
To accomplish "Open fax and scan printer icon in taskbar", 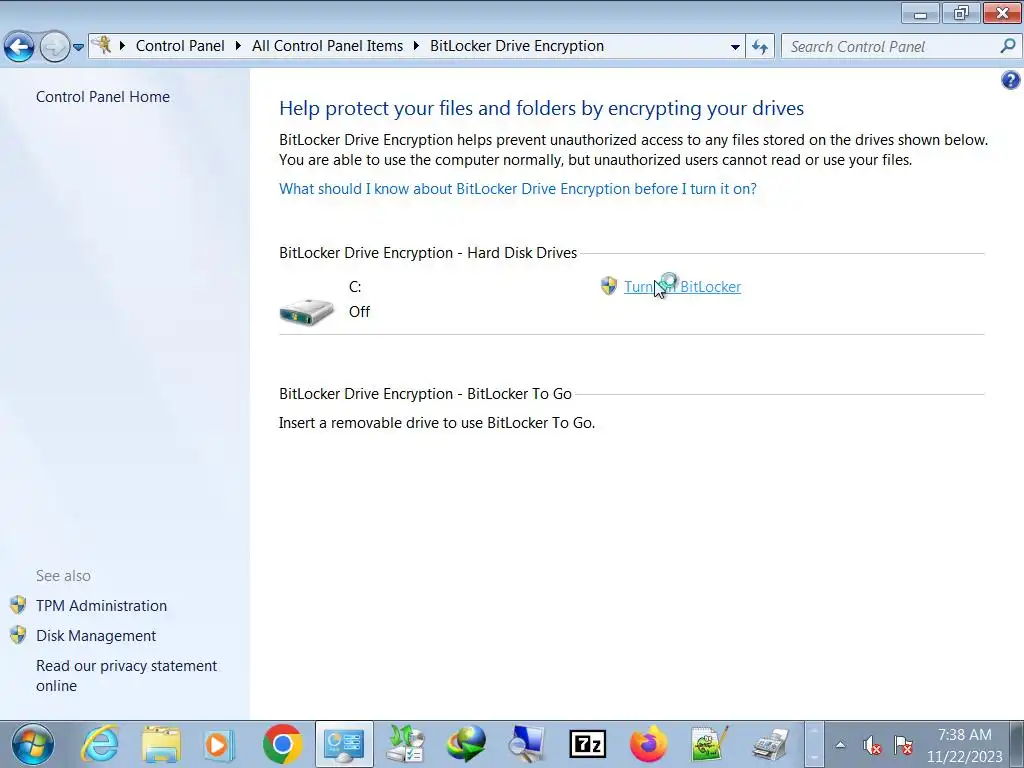I will [x=771, y=744].
